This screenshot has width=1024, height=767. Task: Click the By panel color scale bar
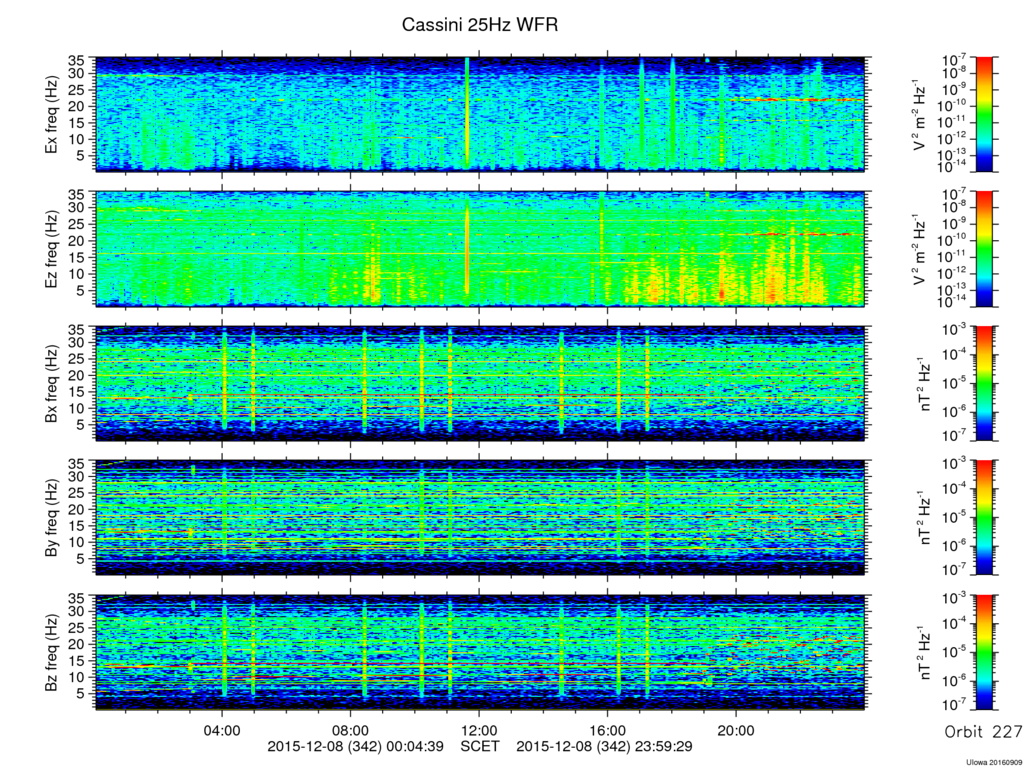point(984,517)
